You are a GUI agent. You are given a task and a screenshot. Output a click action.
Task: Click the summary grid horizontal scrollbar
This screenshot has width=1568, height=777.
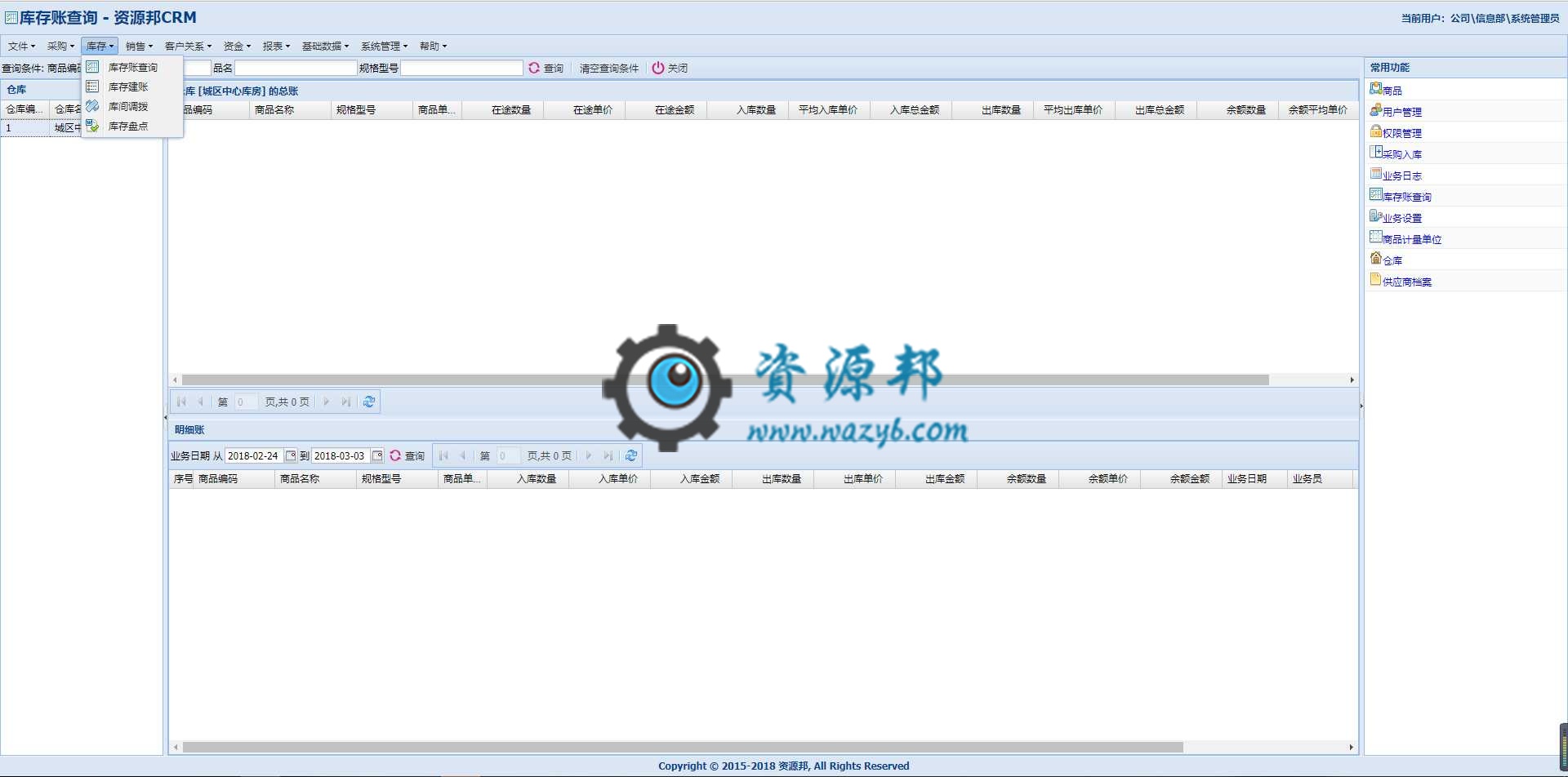tap(725, 380)
